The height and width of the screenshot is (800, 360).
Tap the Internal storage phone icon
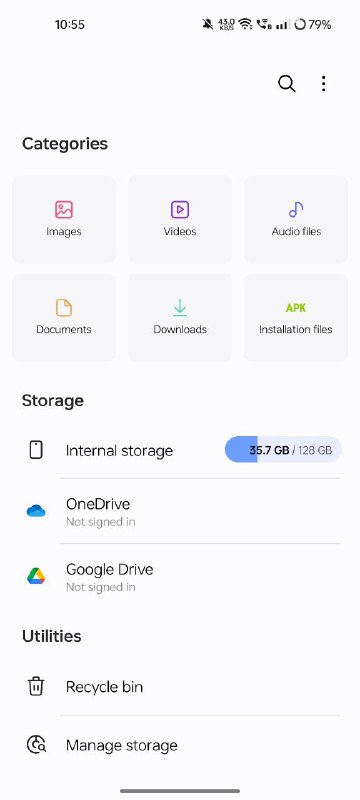pyautogui.click(x=36, y=450)
